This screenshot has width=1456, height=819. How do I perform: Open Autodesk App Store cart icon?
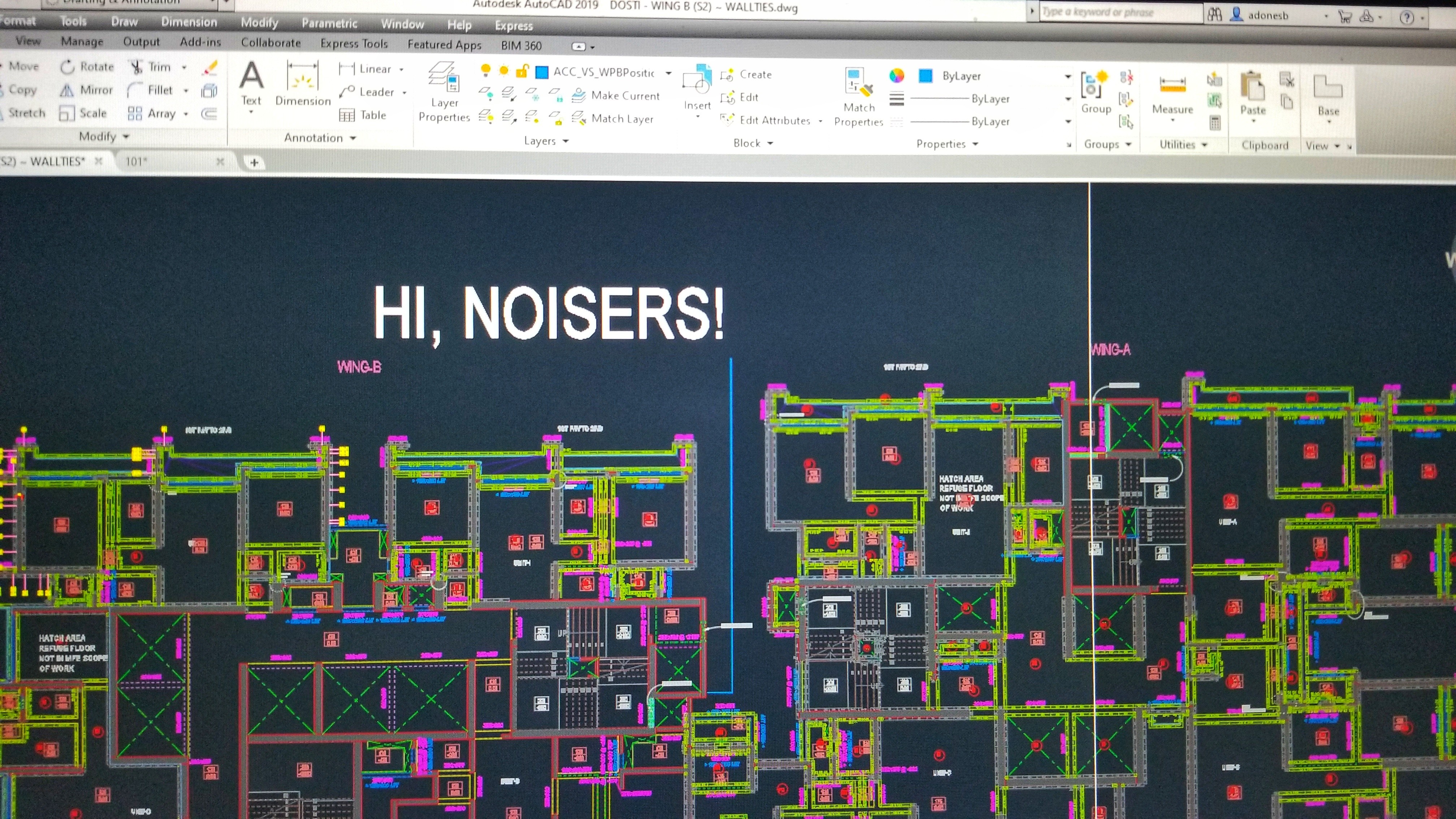point(1345,16)
